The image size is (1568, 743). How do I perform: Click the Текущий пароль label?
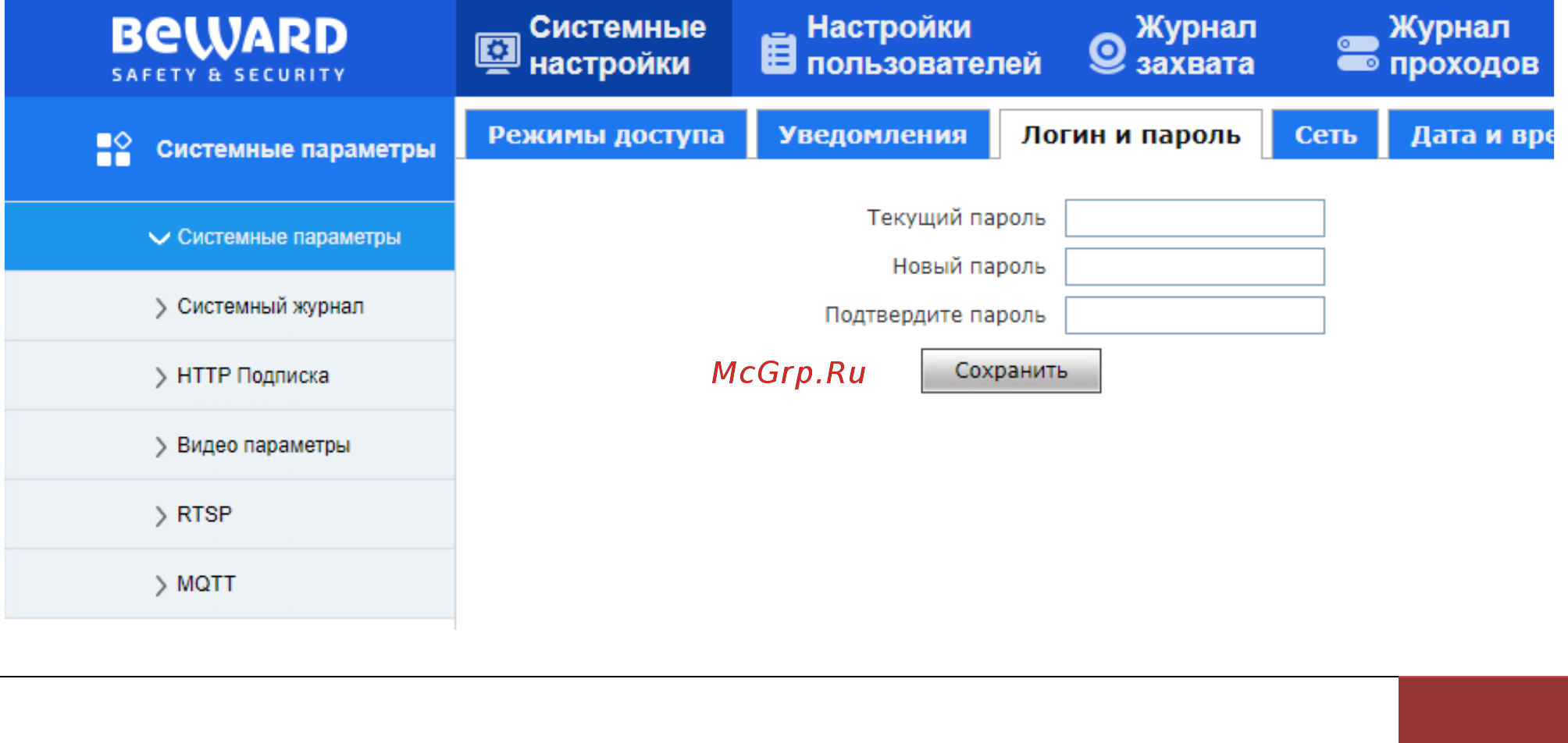[x=956, y=218]
